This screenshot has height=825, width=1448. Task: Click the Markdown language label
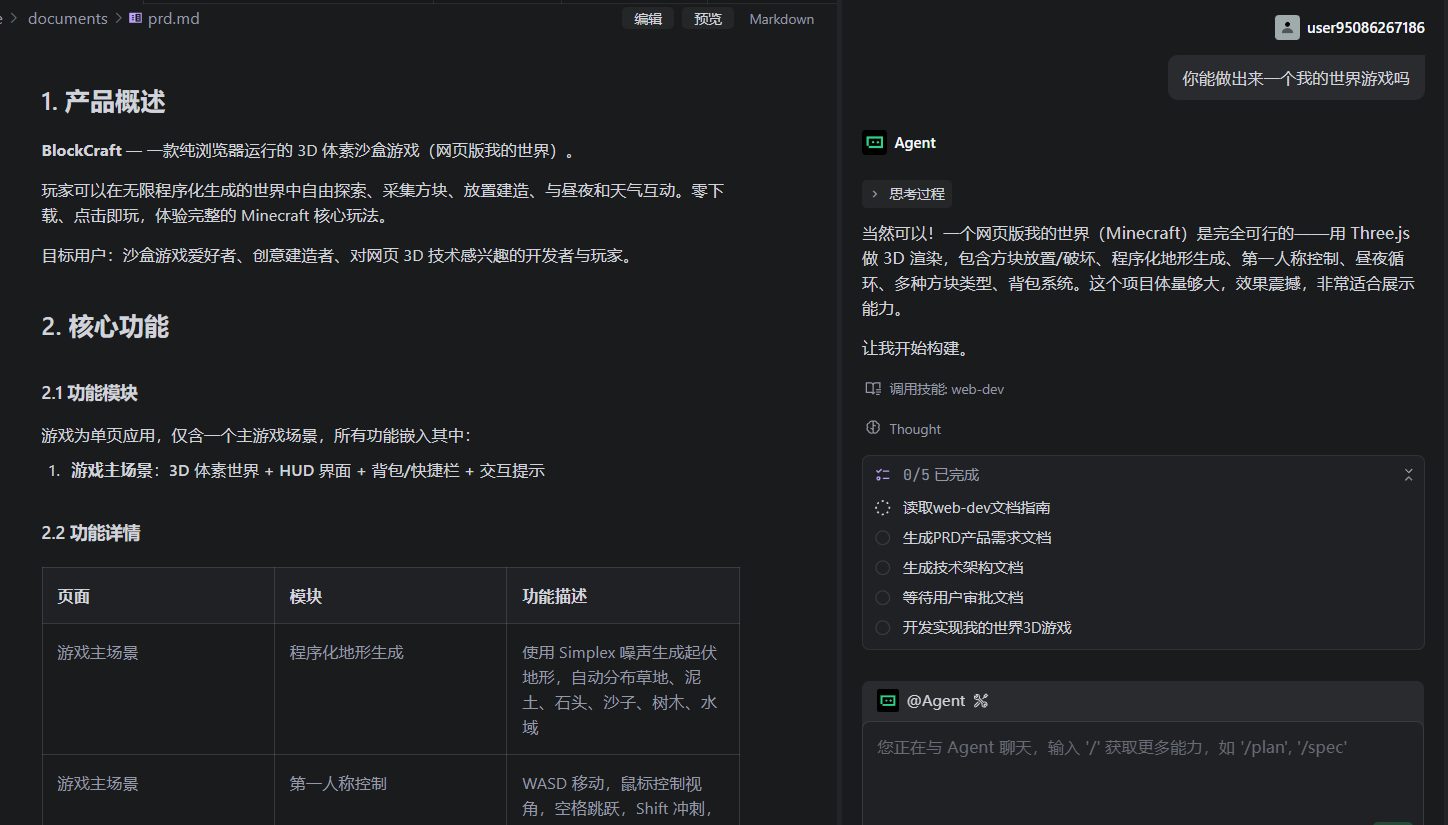(x=781, y=18)
